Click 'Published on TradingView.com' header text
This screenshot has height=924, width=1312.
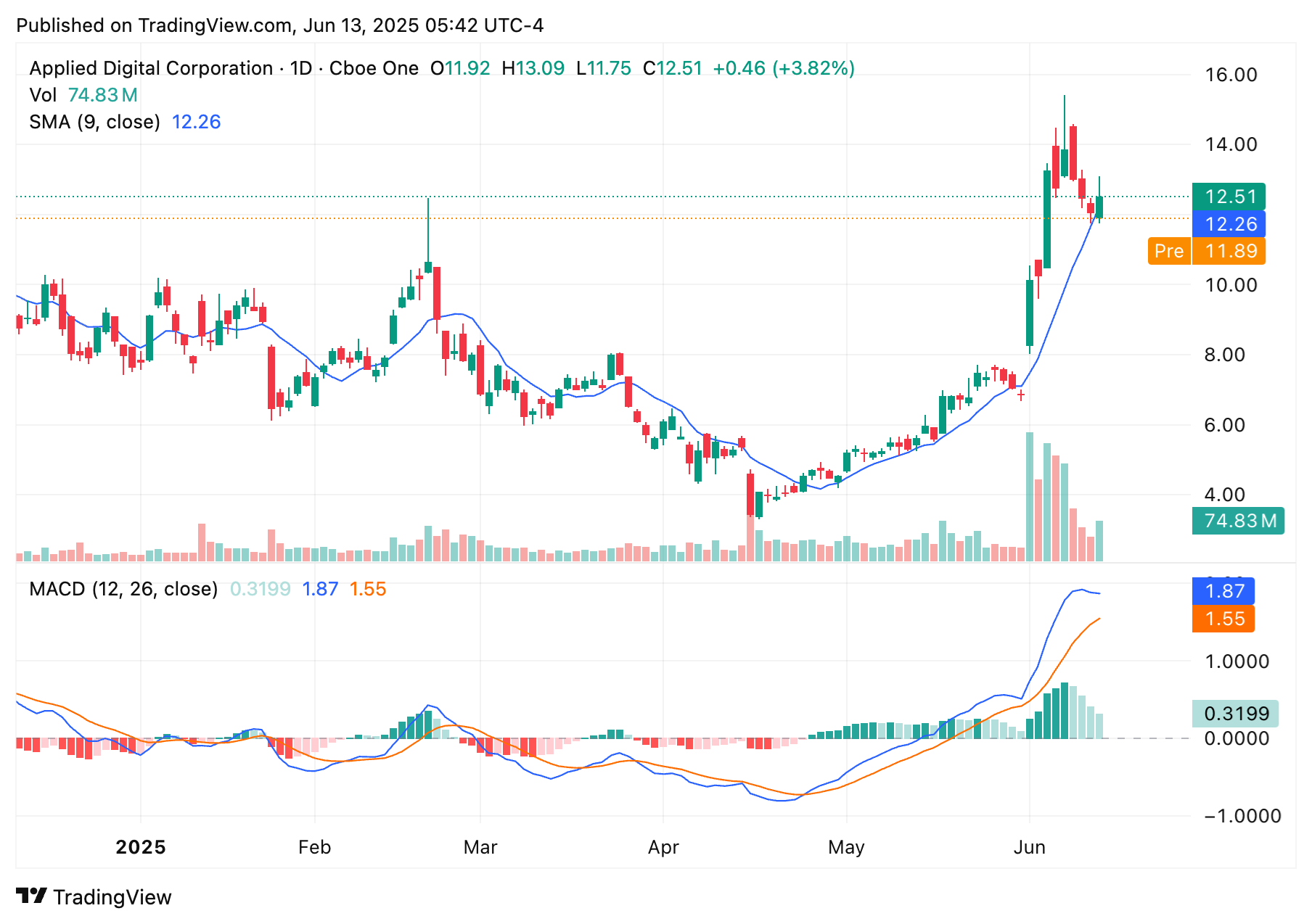point(155,25)
